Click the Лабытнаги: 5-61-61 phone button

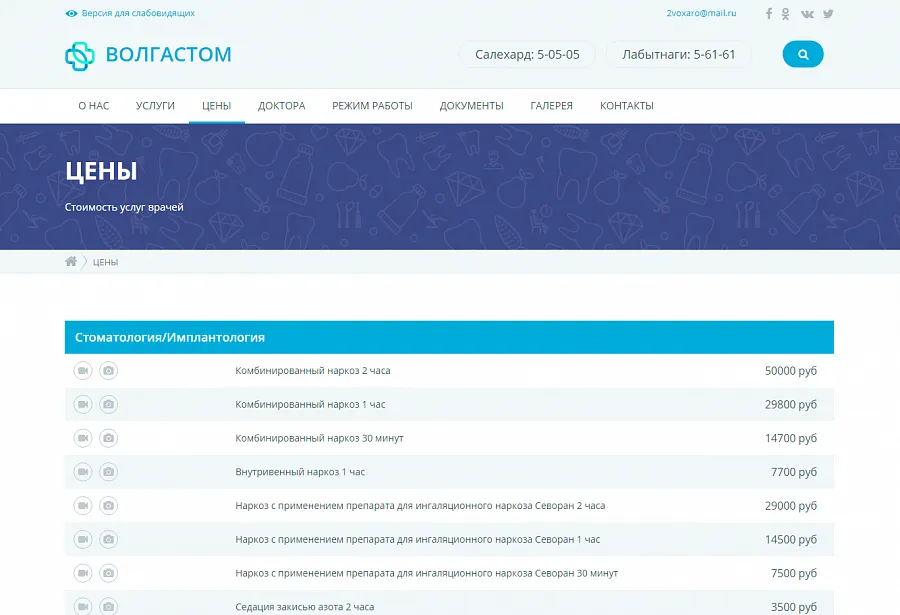tap(678, 55)
